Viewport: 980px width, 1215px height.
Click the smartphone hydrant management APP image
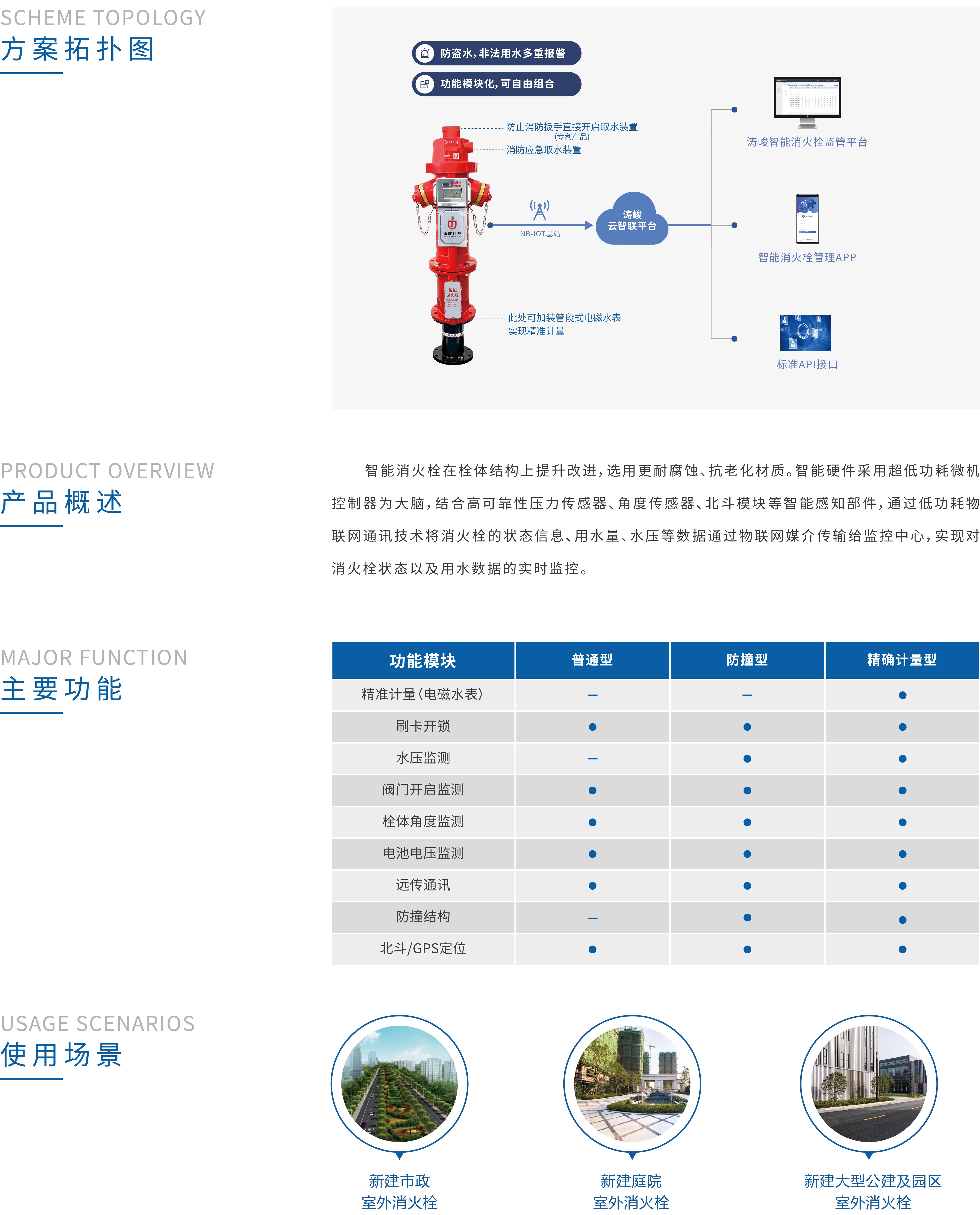tap(807, 219)
